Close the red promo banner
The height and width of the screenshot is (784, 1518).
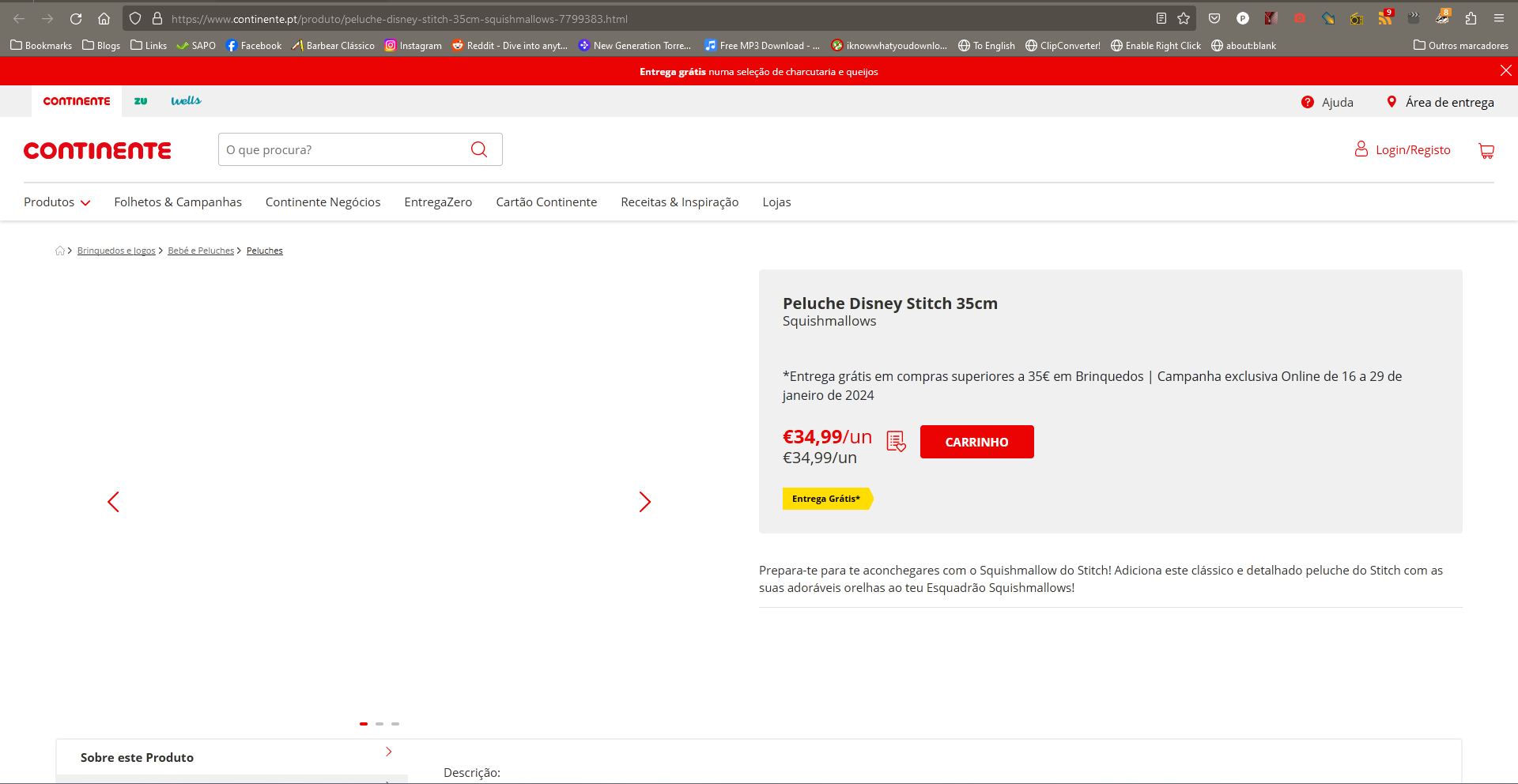pos(1505,71)
